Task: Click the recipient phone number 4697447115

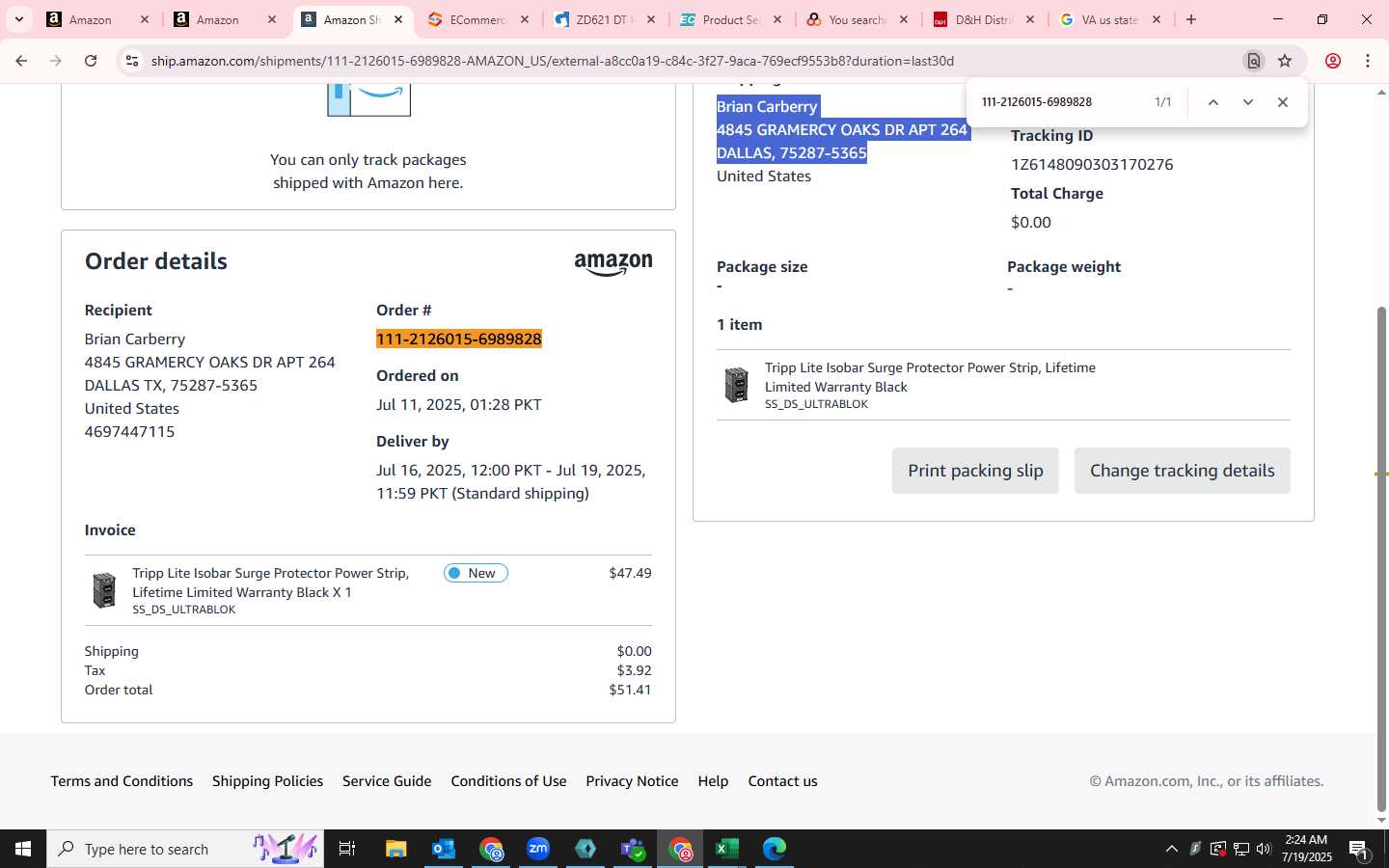Action: click(129, 431)
